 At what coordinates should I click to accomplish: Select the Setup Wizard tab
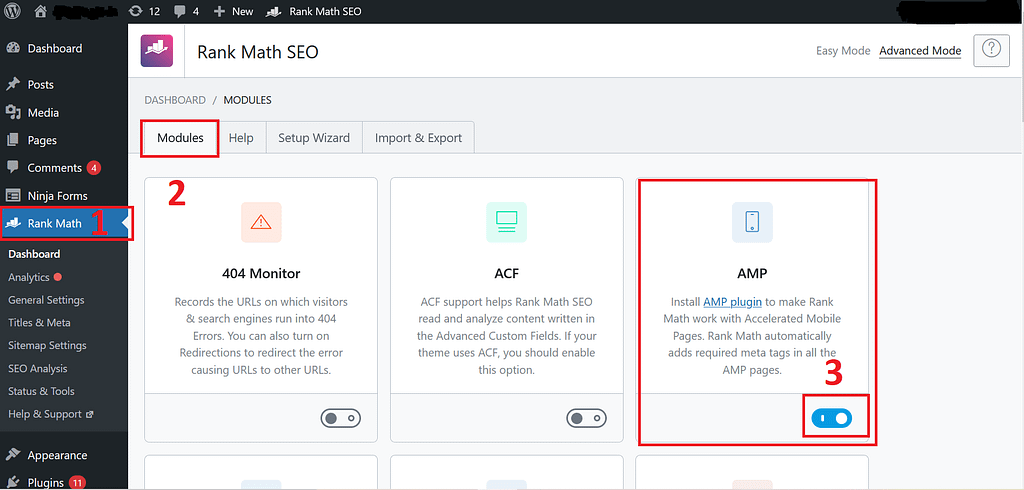tap(314, 139)
